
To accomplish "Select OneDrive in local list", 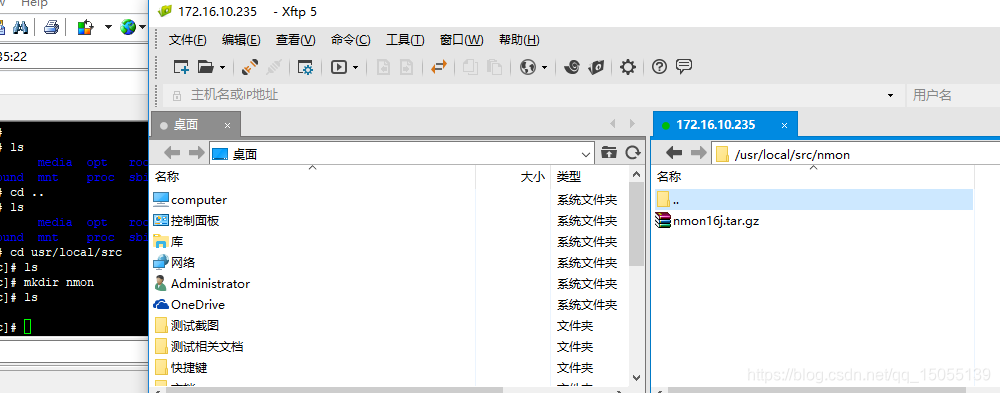I will pos(198,304).
